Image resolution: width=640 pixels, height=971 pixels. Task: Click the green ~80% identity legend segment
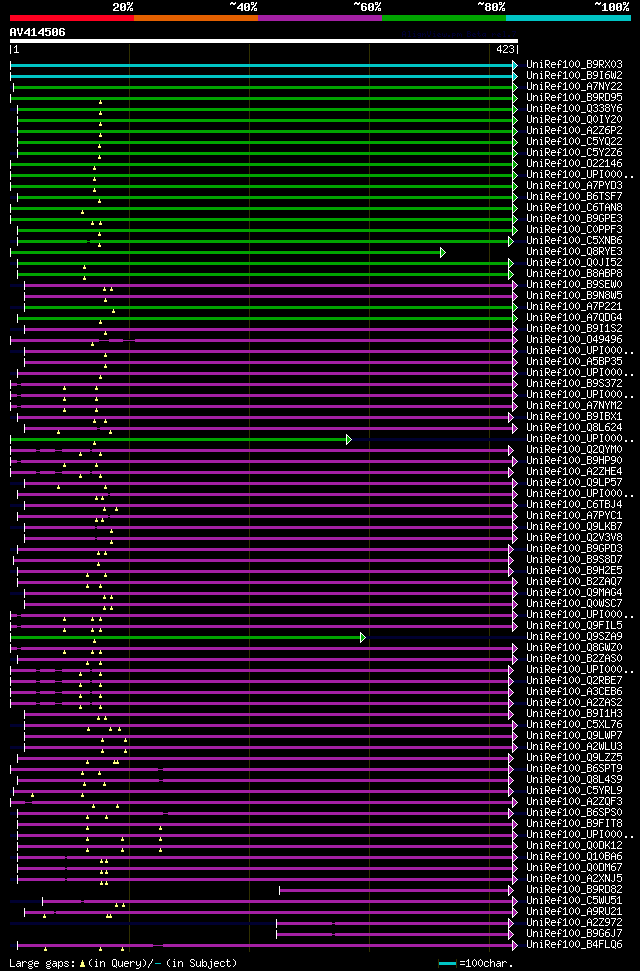pos(444,18)
